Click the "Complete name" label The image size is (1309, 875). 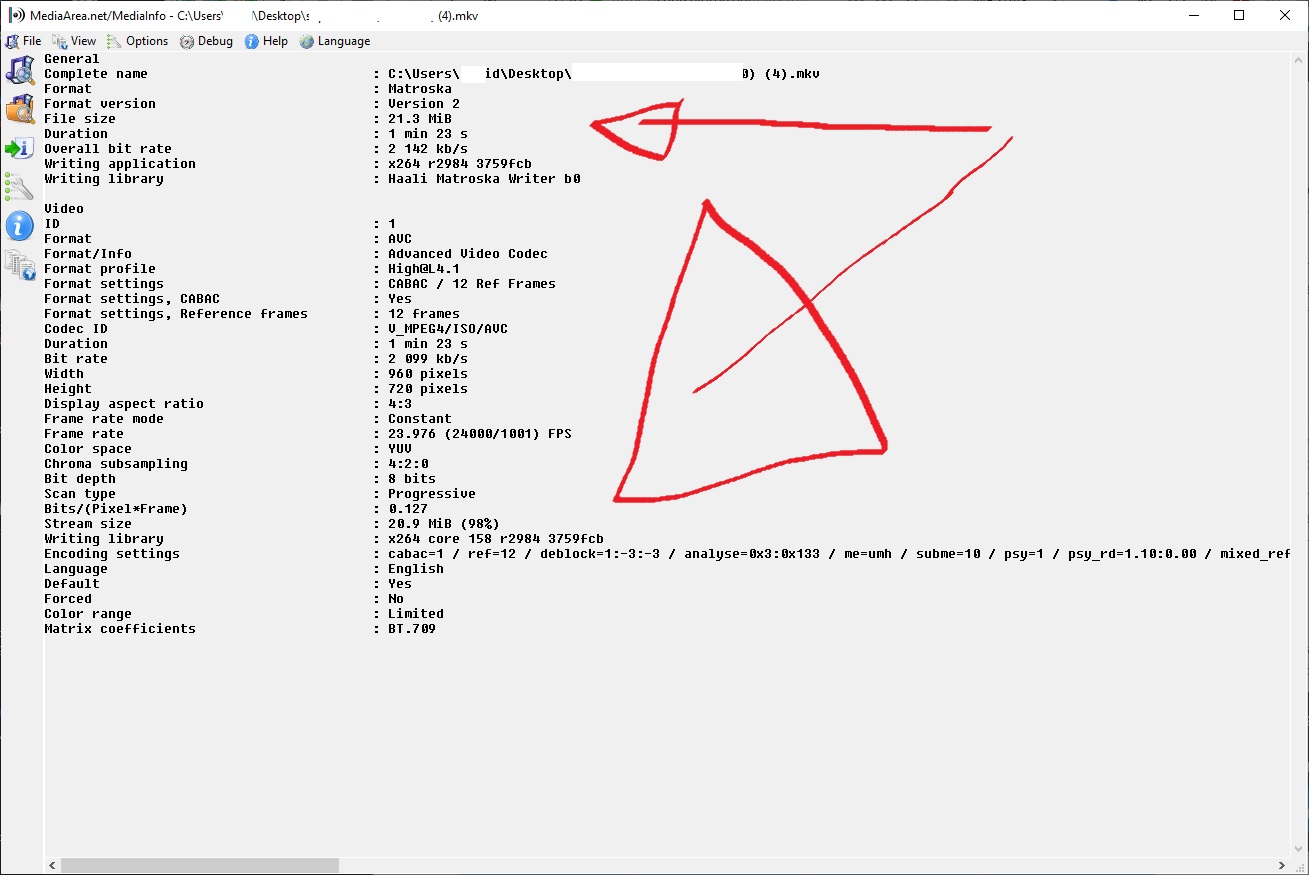click(96, 74)
